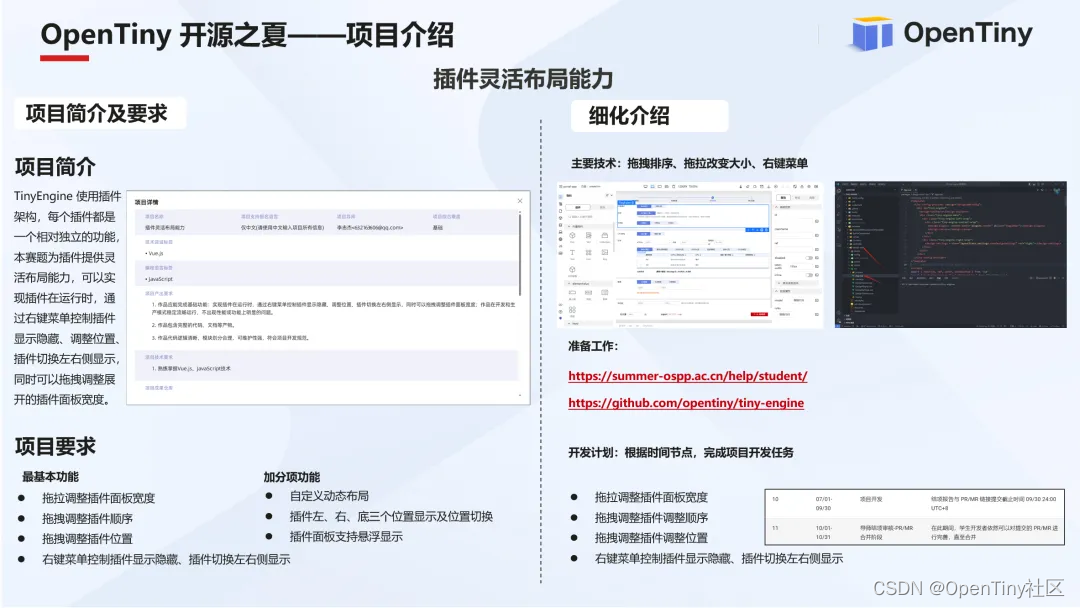Open the summer-ospp.ac.cn student help link

(687, 376)
